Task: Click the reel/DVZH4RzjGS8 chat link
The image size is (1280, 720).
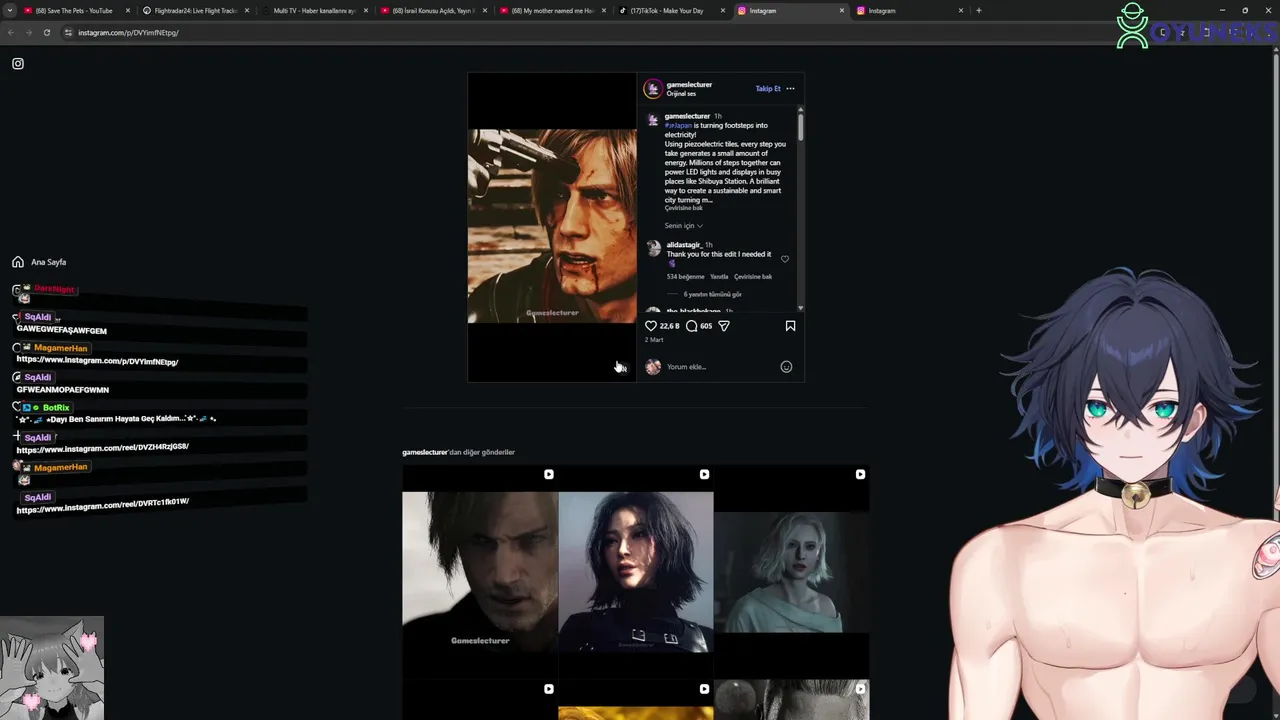Action: coord(103,448)
